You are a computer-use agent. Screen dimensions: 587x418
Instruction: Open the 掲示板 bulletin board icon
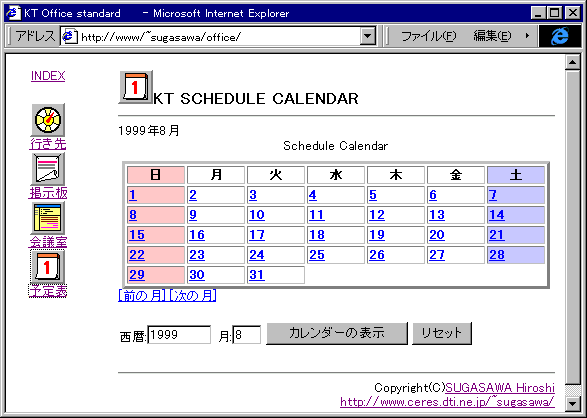[48, 169]
